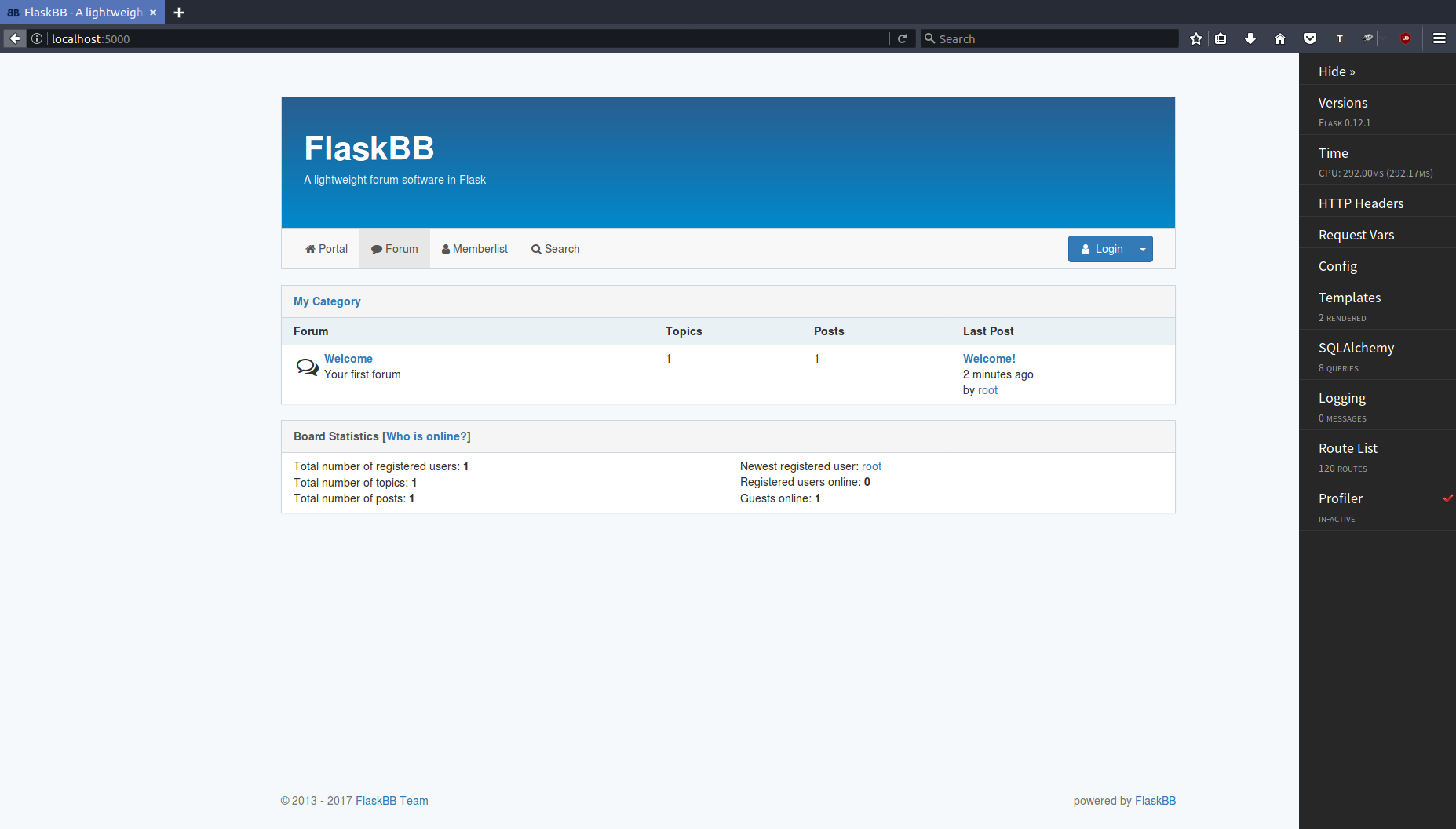Open the Pocket icon in toolbar
Screen dimensions: 1456x829
(1310, 38)
